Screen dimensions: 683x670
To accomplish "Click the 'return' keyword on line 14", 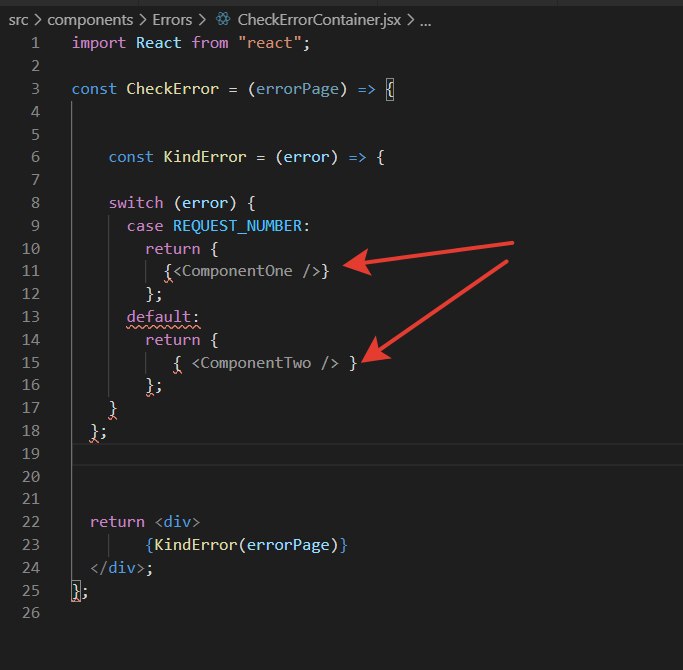I will tap(172, 340).
